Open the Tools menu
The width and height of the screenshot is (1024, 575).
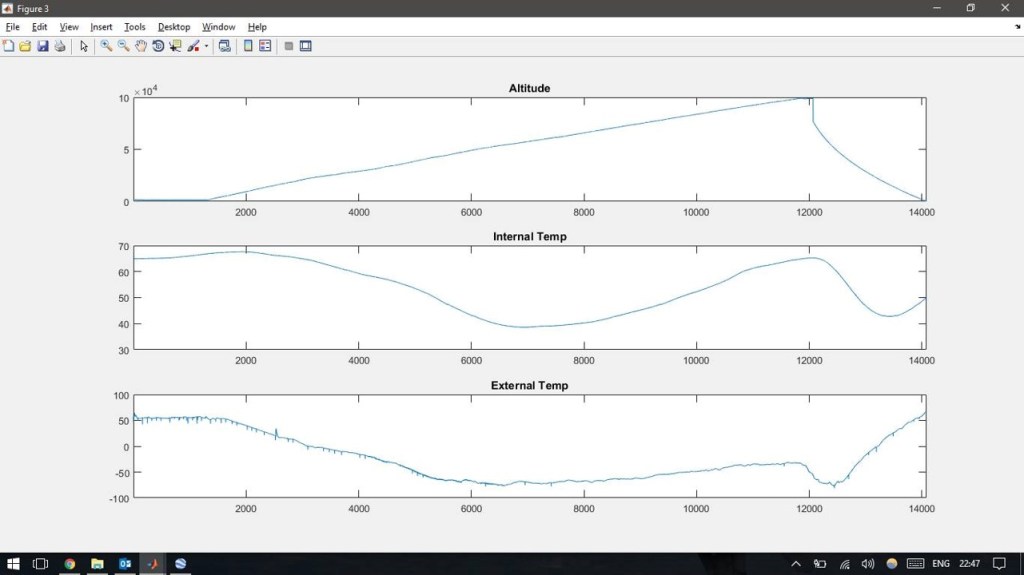pos(134,27)
